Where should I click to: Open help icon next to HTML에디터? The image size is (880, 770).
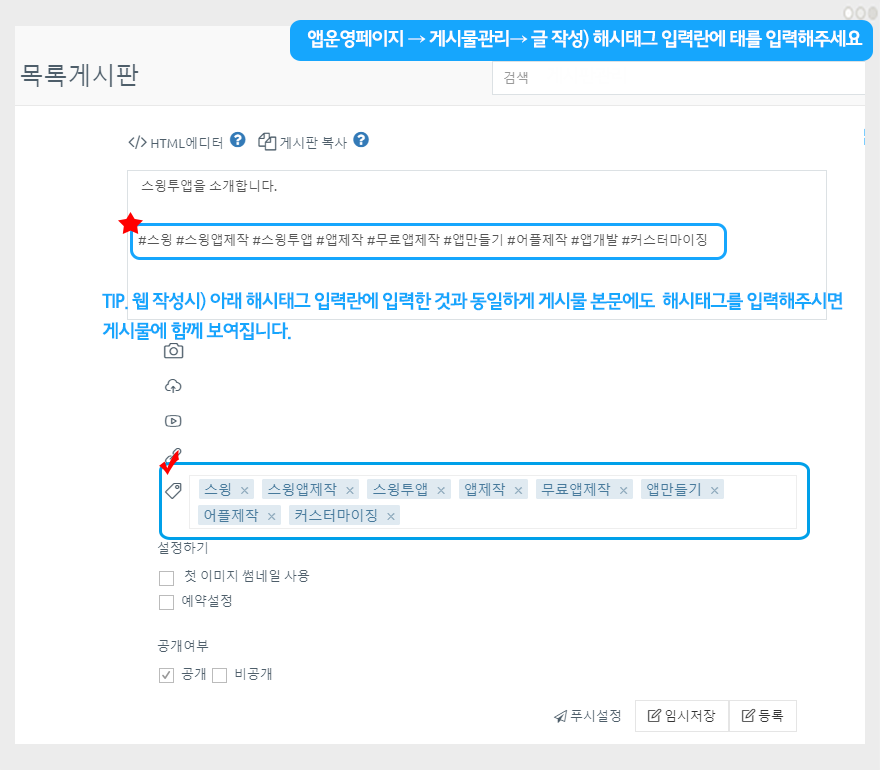237,140
